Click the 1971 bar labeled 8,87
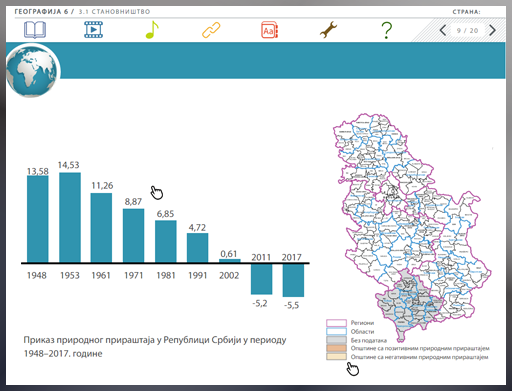Image resolution: width=512 pixels, height=391 pixels. point(133,236)
